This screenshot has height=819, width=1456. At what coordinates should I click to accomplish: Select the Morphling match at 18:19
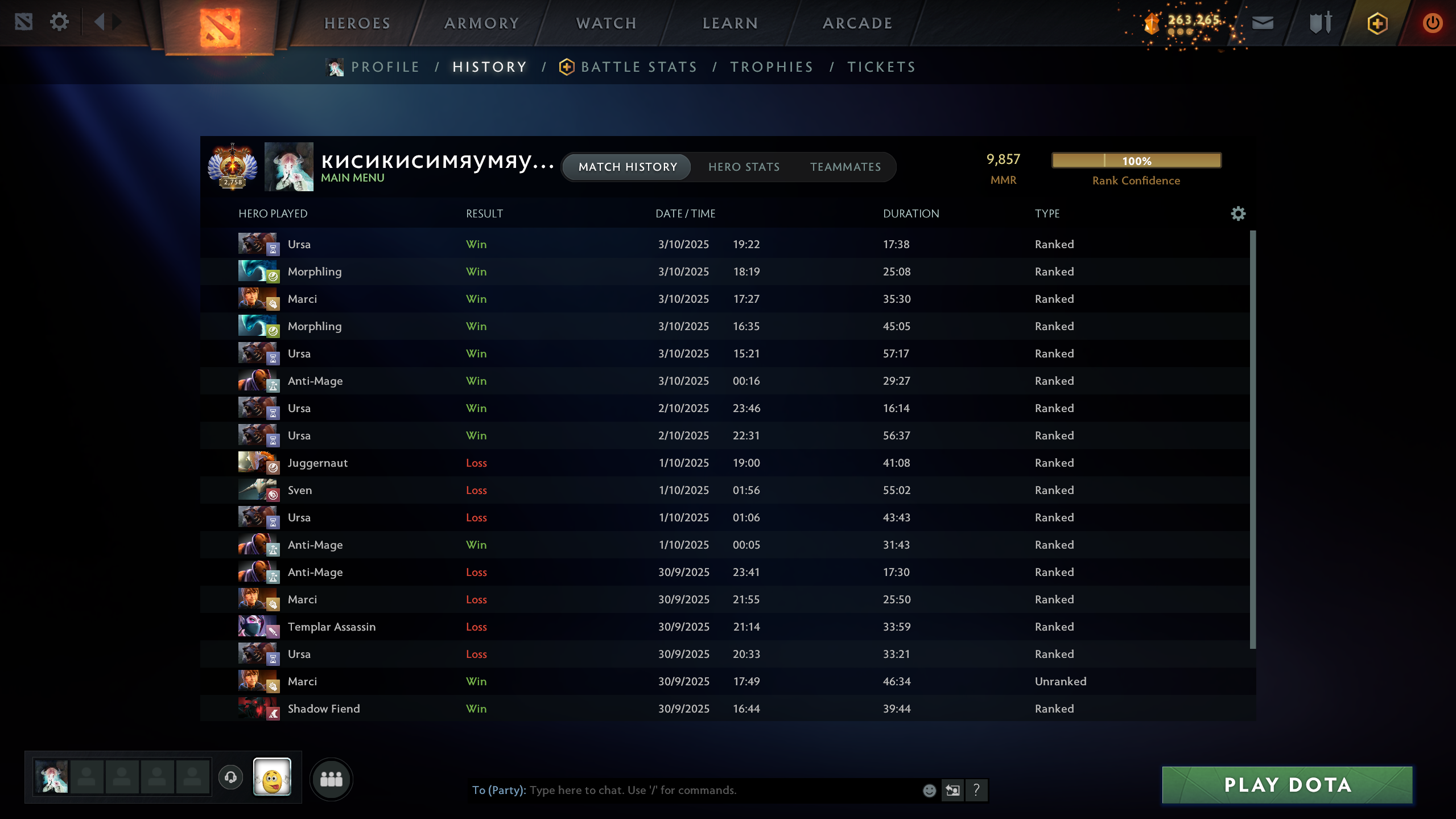pos(725,271)
